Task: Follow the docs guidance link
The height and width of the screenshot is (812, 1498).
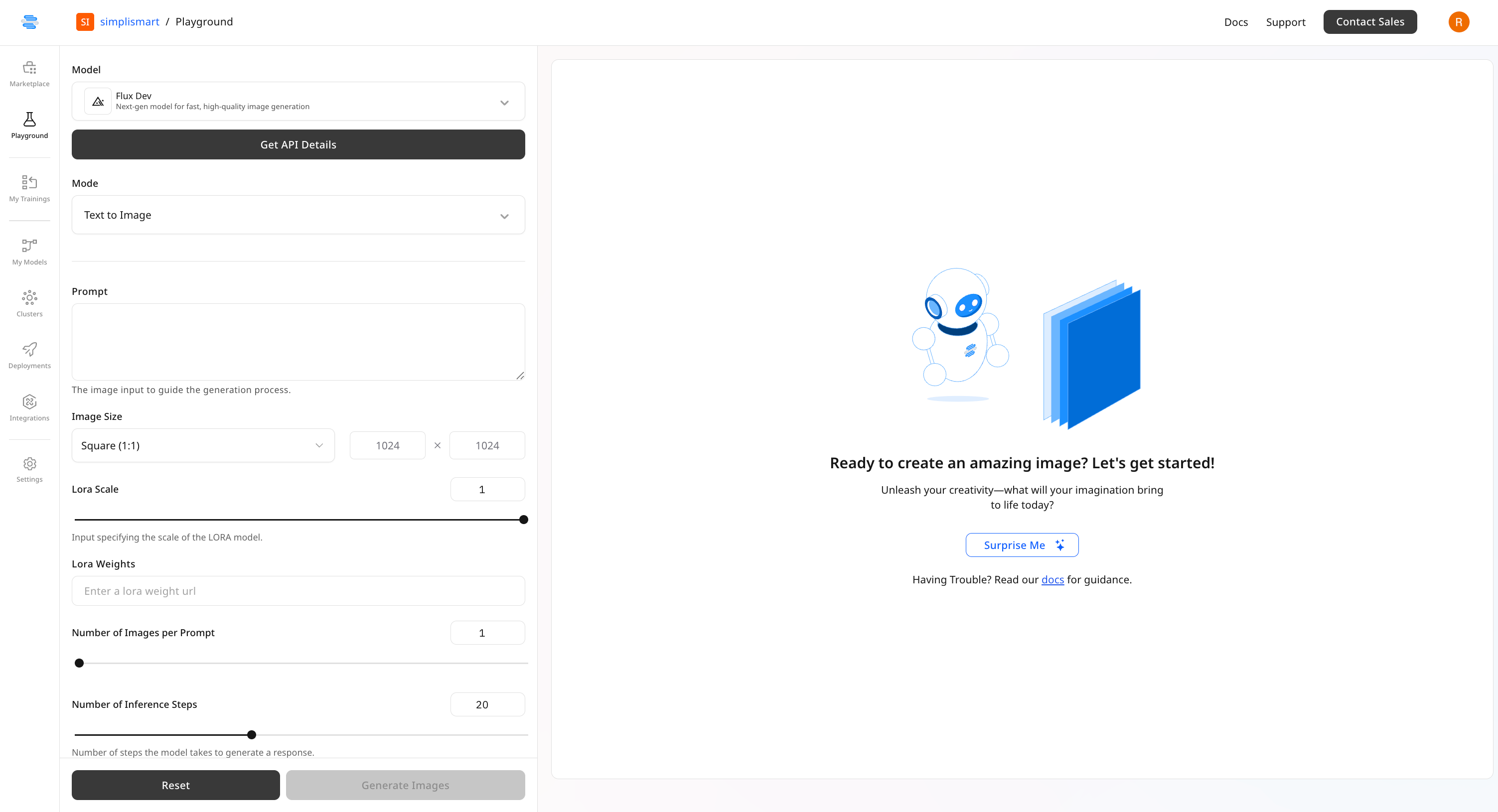Action: pos(1052,580)
